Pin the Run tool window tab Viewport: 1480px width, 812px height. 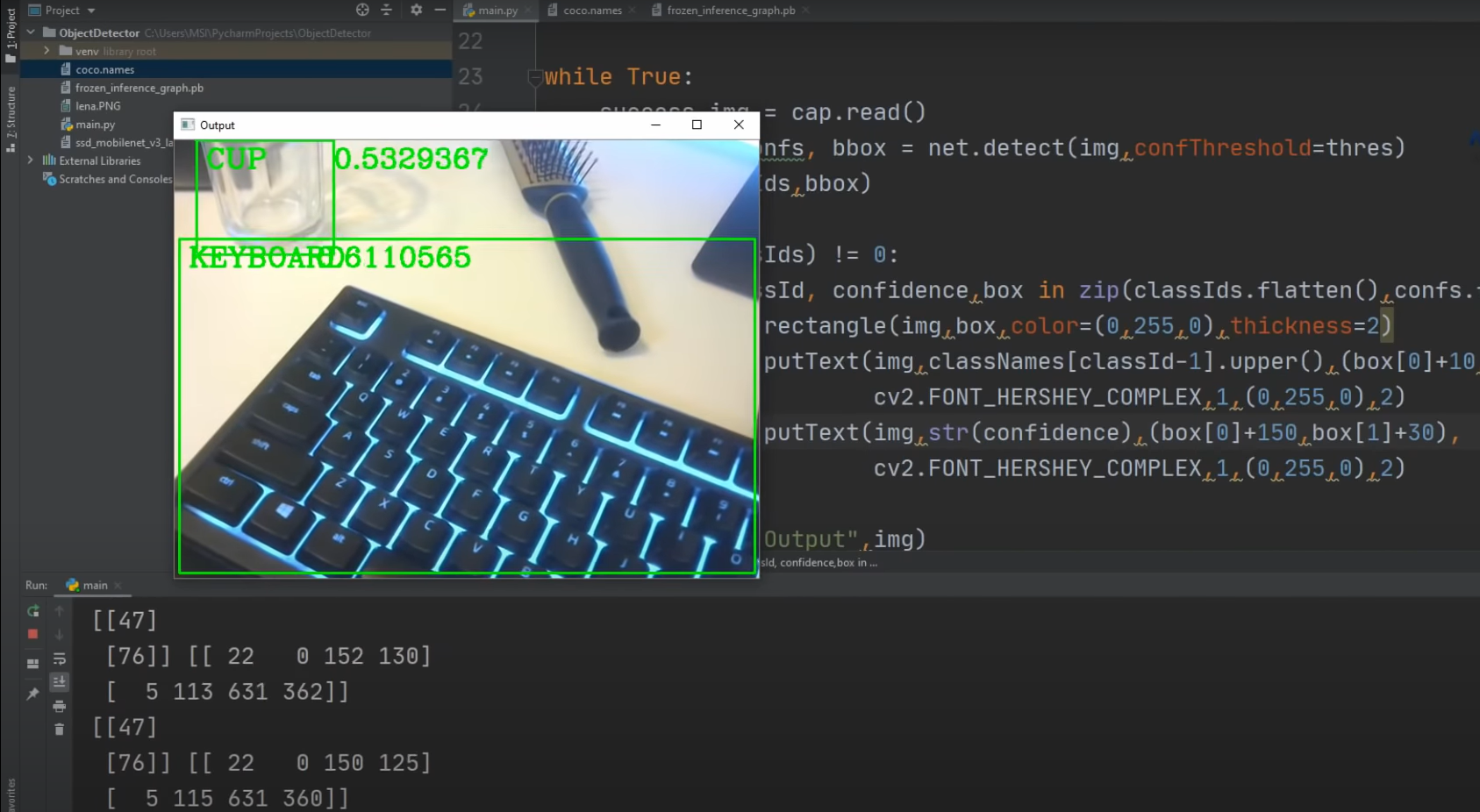click(x=32, y=694)
